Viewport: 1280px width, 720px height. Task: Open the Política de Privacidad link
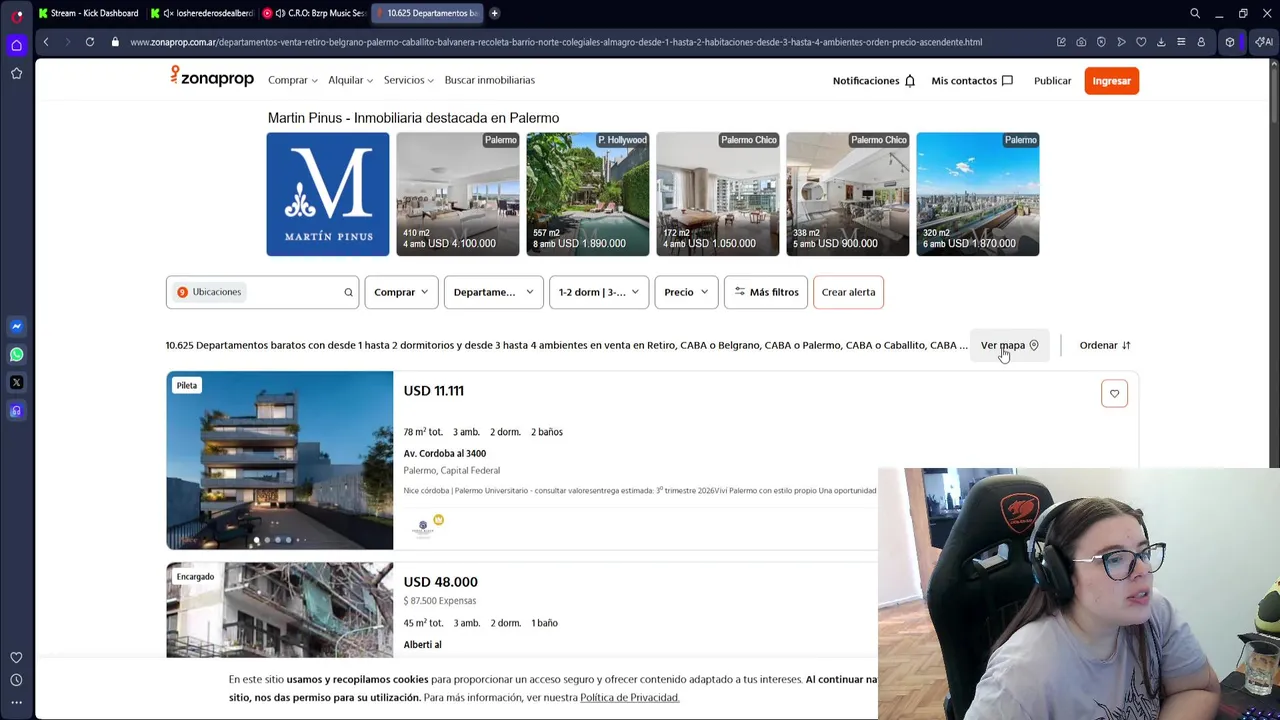point(629,697)
